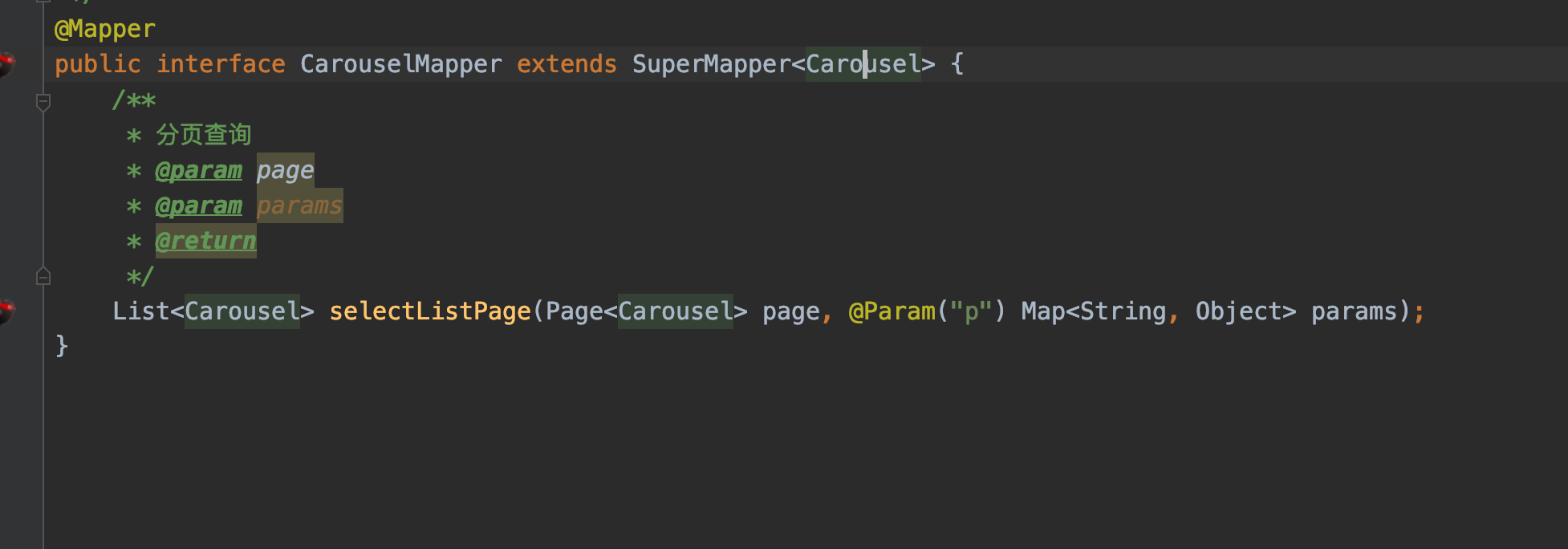The image size is (1568, 549).
Task: Click the extends keyword
Action: (567, 64)
